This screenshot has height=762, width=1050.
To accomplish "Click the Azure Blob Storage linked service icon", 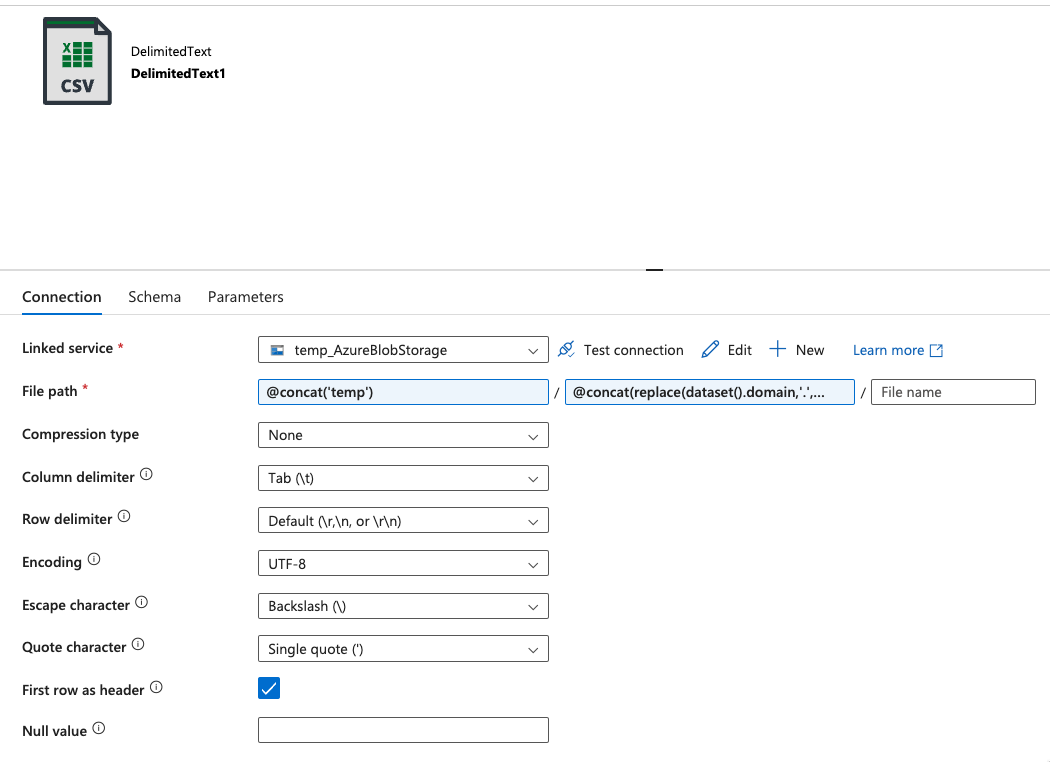I will click(277, 349).
